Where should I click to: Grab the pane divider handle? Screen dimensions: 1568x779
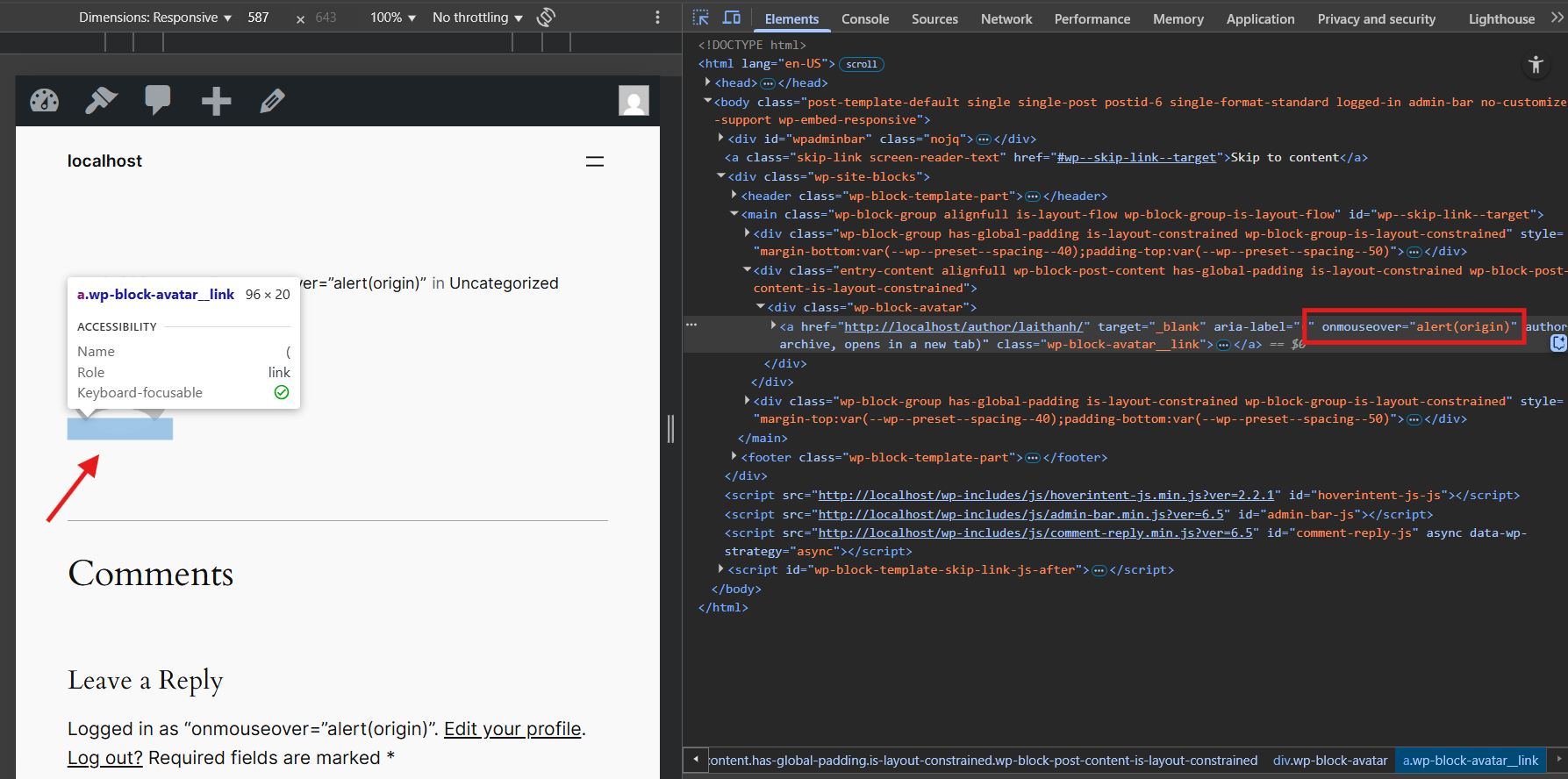pyautogui.click(x=671, y=428)
